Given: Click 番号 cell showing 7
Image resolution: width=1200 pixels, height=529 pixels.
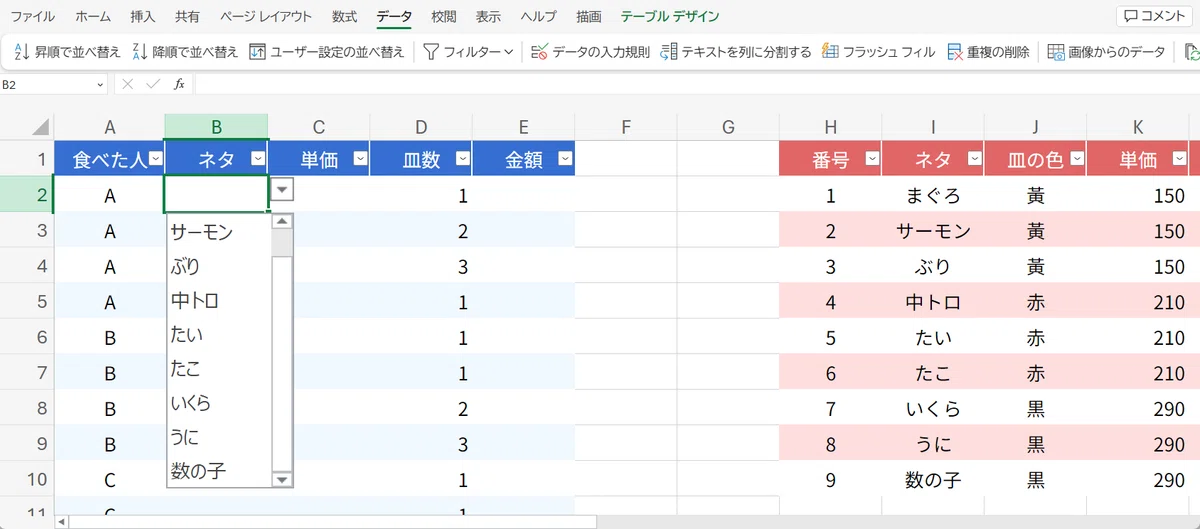Looking at the screenshot, I should 831,408.
